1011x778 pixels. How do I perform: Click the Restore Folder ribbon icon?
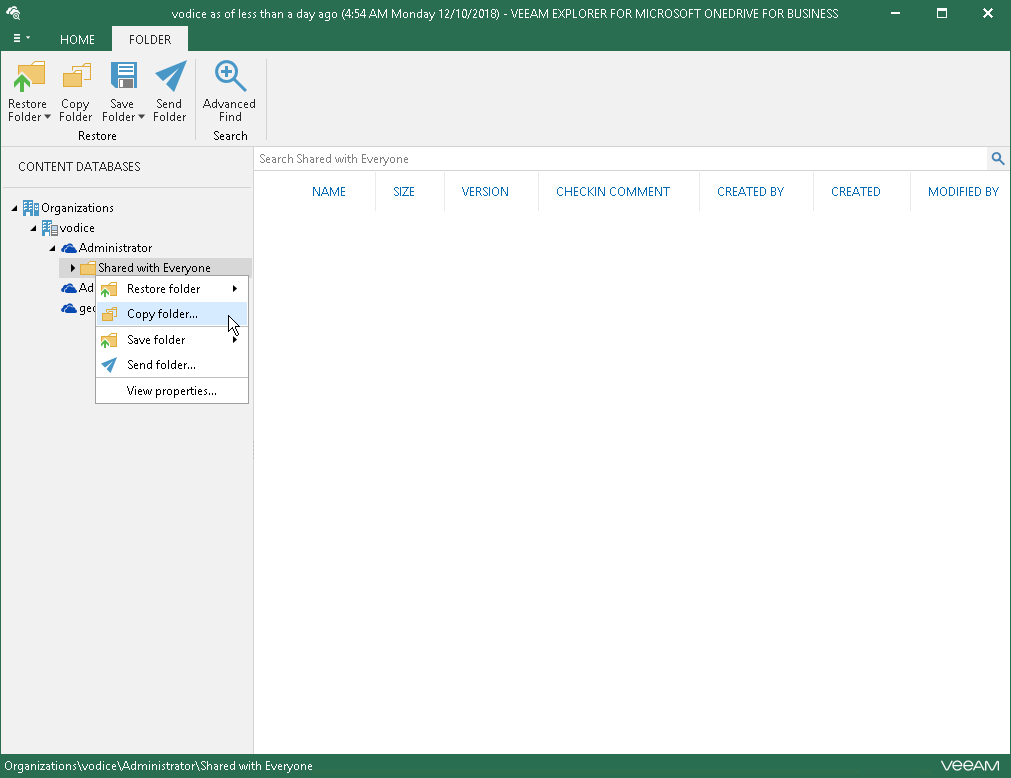28,77
